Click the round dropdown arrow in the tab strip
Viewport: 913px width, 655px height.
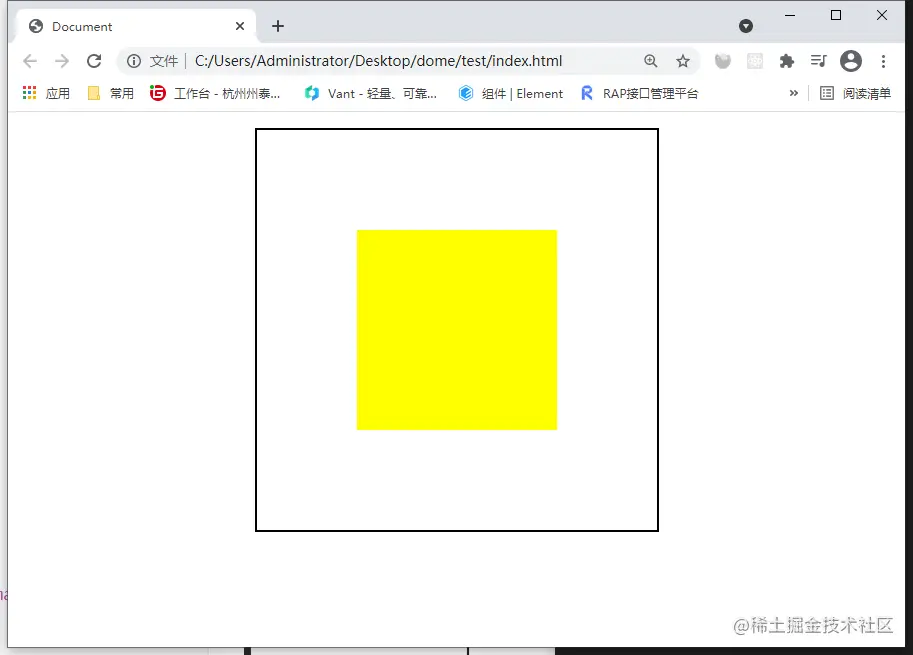746,26
